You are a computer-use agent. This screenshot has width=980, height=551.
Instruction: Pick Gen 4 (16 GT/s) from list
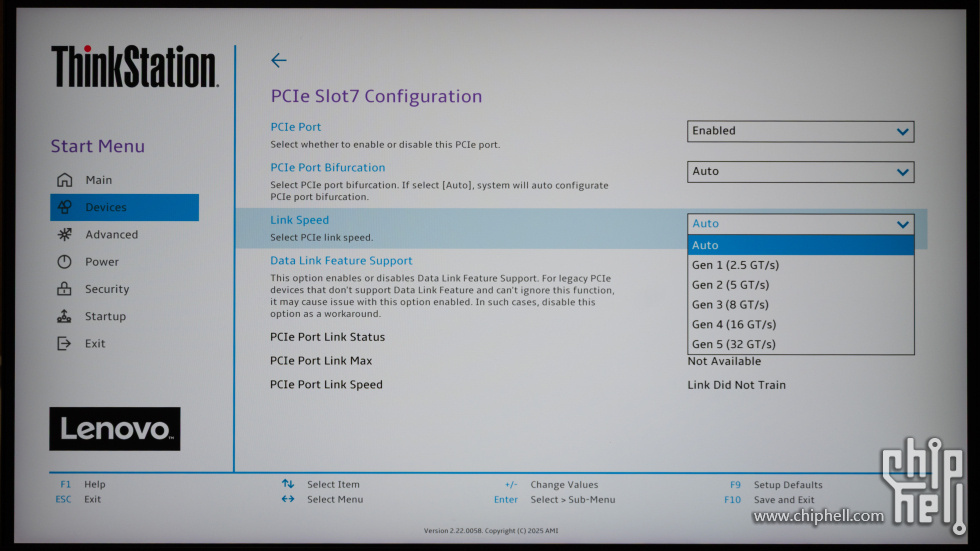[733, 325]
